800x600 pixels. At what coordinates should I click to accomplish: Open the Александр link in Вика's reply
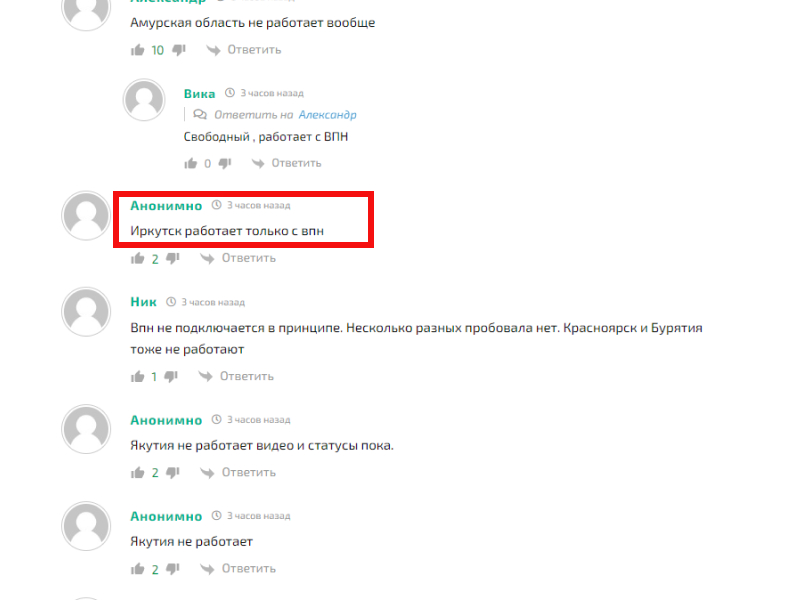pos(328,115)
